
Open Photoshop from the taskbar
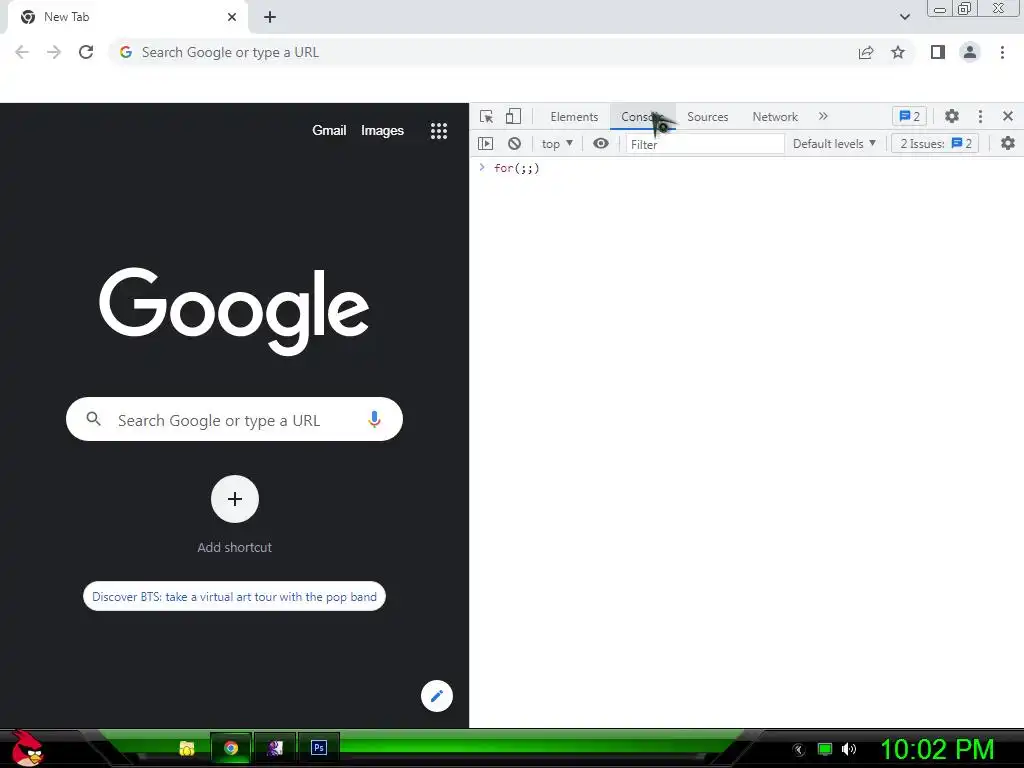[x=319, y=748]
